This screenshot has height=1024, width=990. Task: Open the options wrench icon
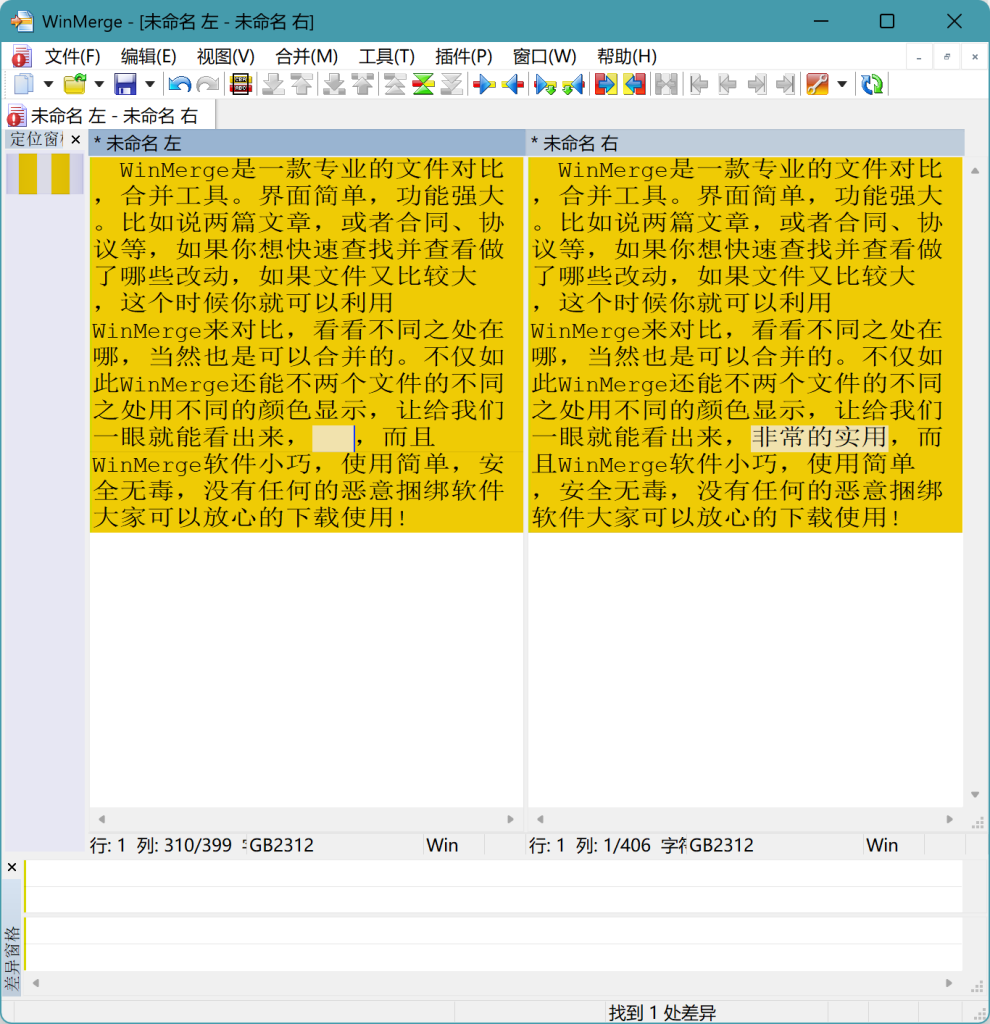point(817,85)
